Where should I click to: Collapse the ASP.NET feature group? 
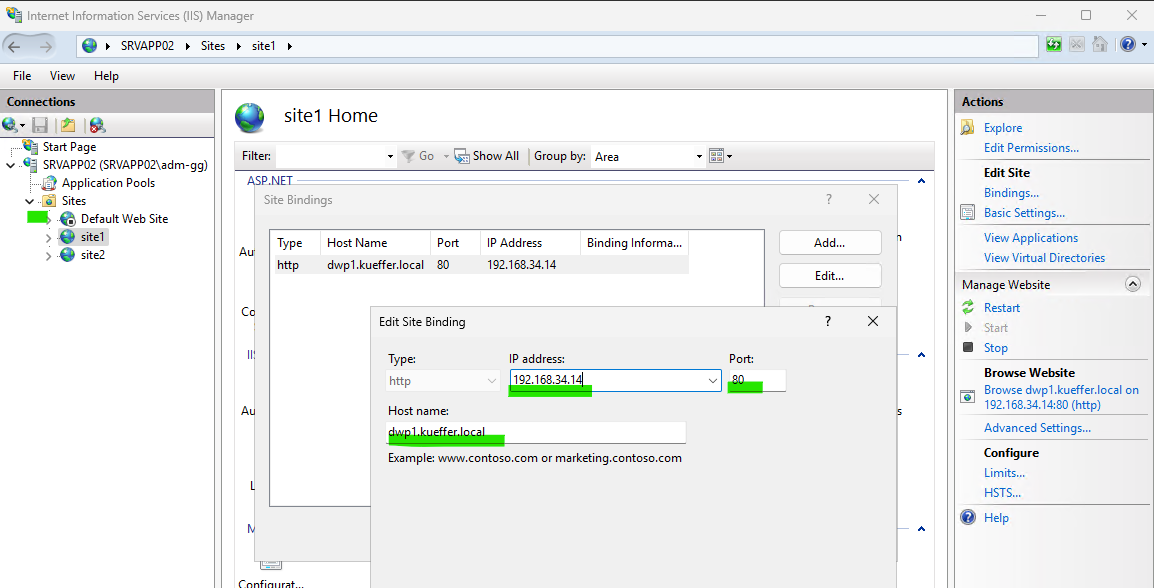pos(921,181)
